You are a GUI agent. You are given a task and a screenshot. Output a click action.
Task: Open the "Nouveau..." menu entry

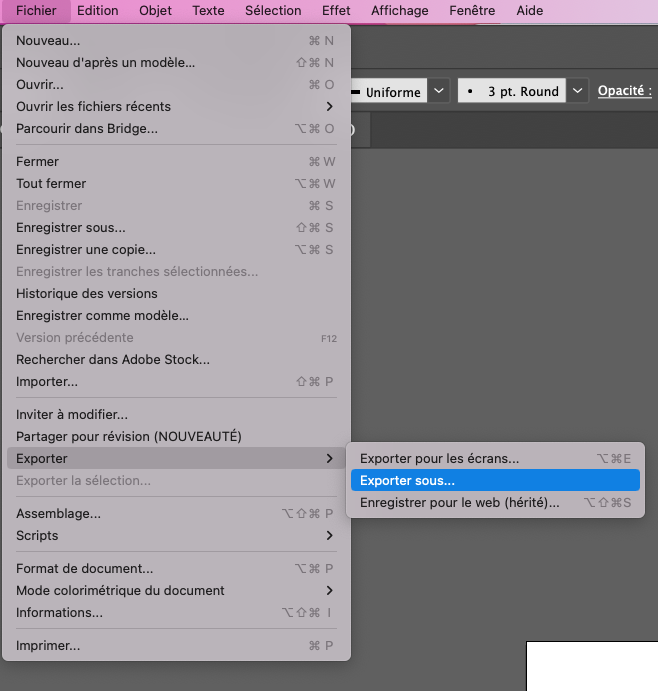coord(48,41)
